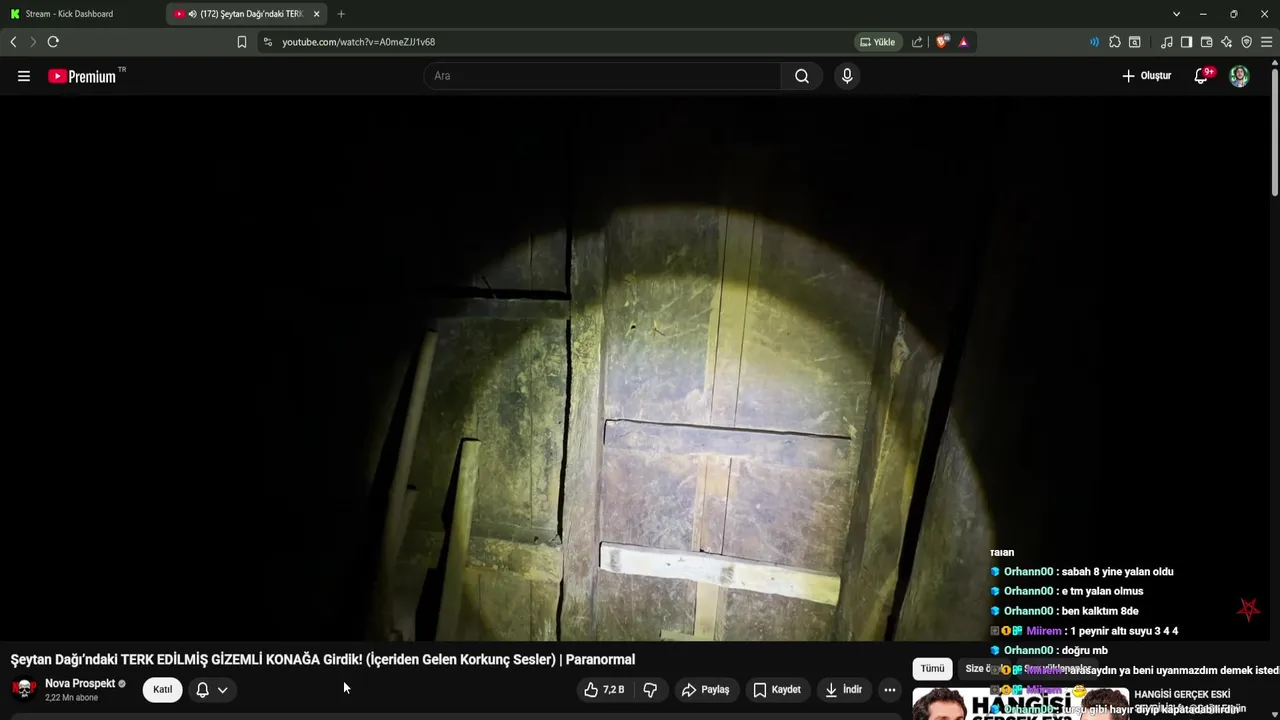Viewport: 1280px width, 720px height.
Task: Toggle the browser sidebar panel
Action: pos(1186,42)
